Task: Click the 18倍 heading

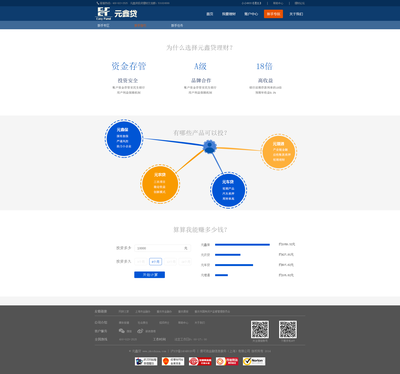Action: click(x=264, y=66)
